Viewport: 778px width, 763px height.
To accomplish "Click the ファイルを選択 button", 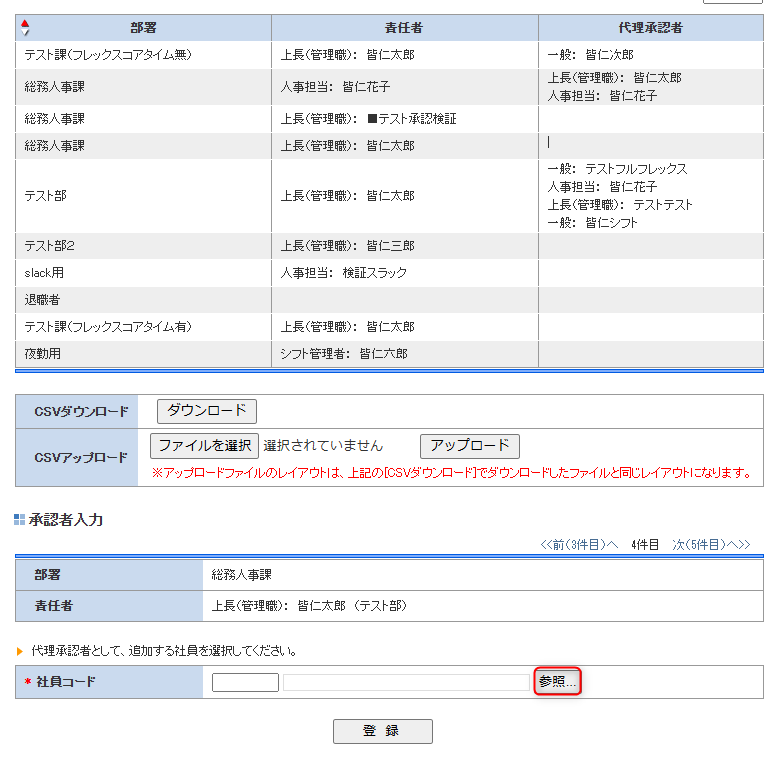I will click(204, 445).
